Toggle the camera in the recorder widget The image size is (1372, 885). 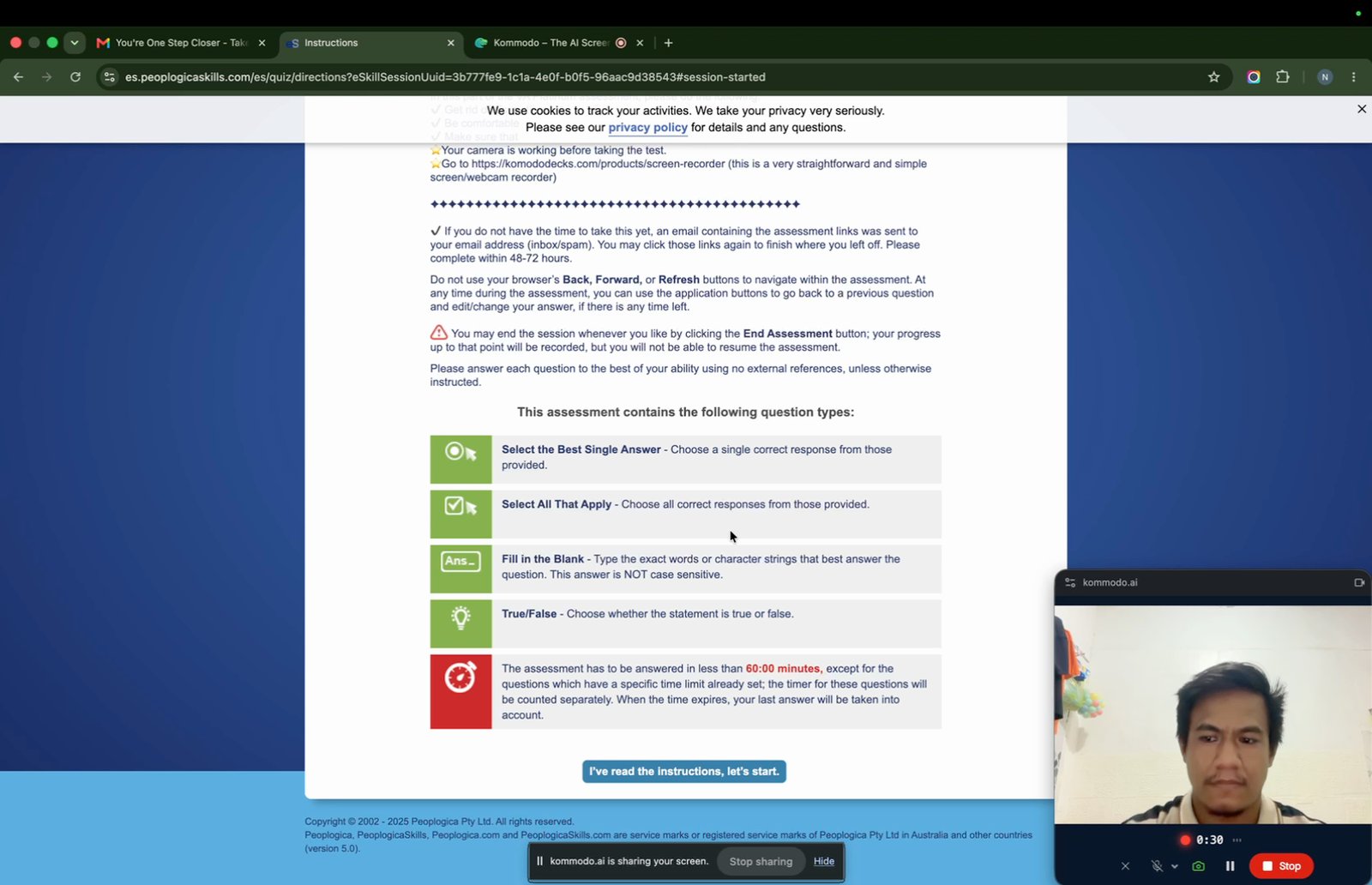coord(1199,866)
